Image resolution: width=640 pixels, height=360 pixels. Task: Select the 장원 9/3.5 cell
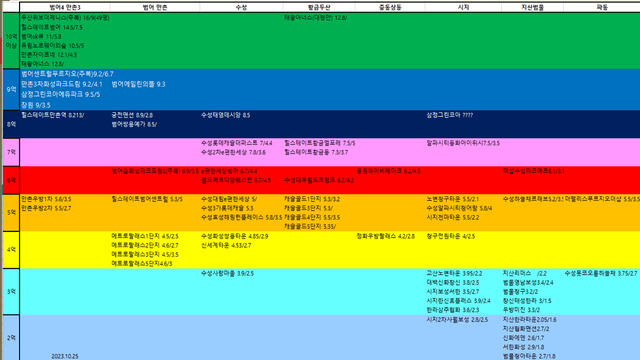tap(36, 105)
